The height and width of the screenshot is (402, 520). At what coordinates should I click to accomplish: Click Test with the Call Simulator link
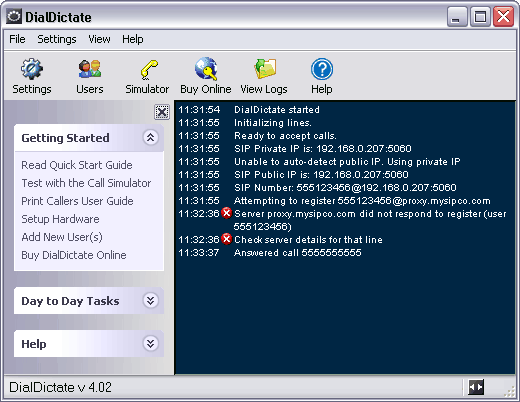[x=86, y=183]
